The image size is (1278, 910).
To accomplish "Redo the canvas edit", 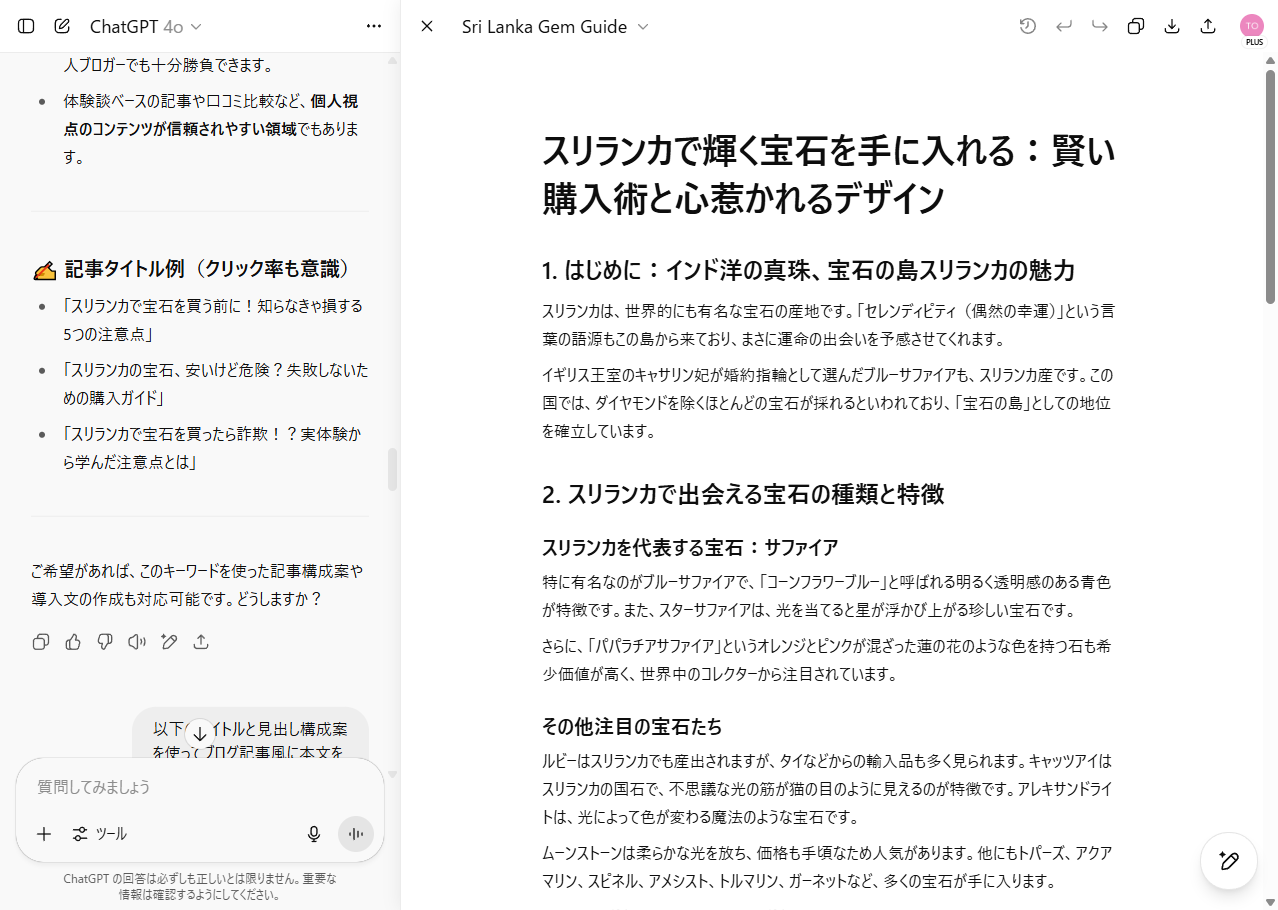I will coord(1100,26).
